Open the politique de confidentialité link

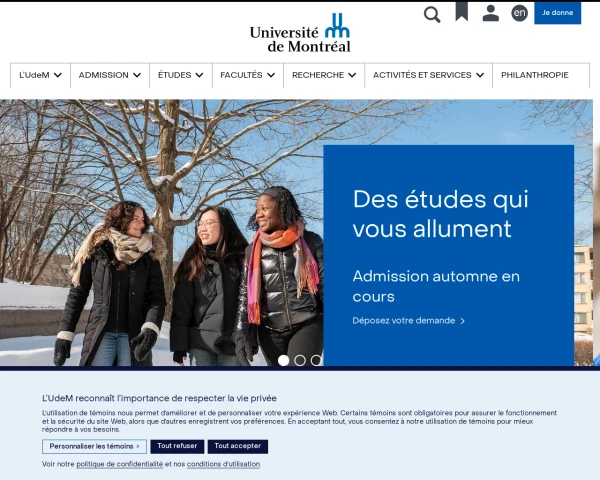[119, 464]
